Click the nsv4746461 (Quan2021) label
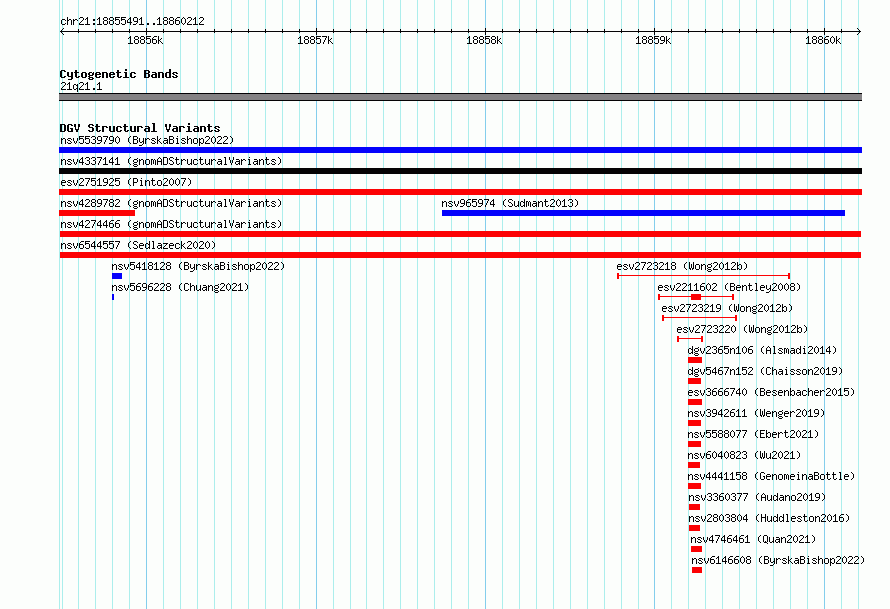 [753, 539]
